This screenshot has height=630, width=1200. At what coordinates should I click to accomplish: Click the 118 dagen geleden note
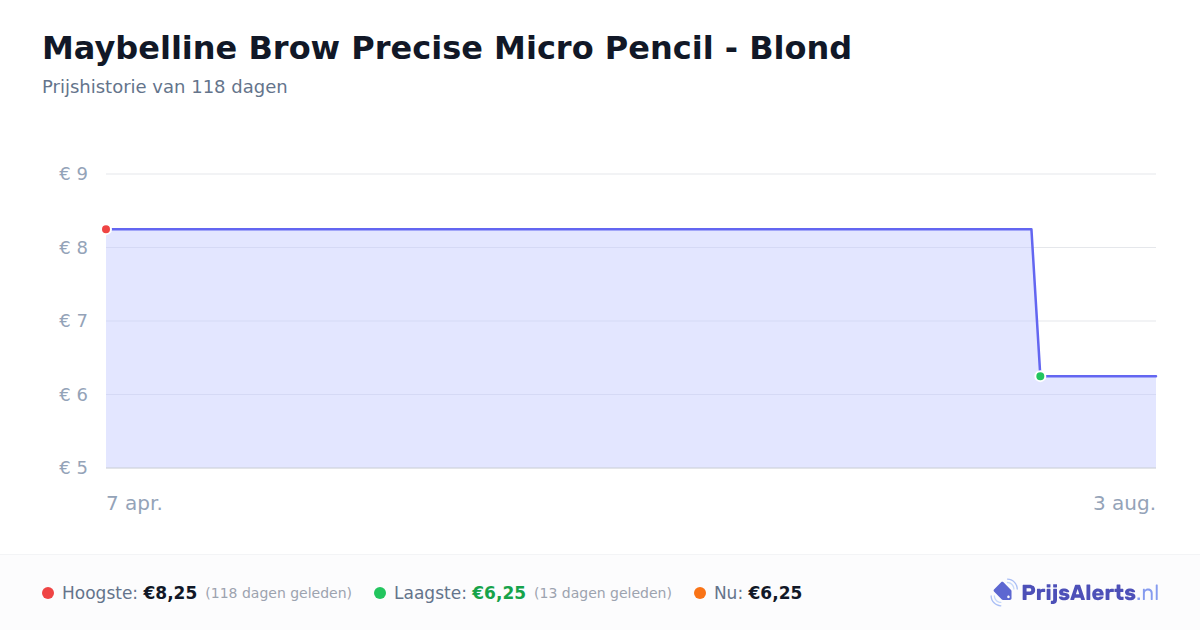279,593
